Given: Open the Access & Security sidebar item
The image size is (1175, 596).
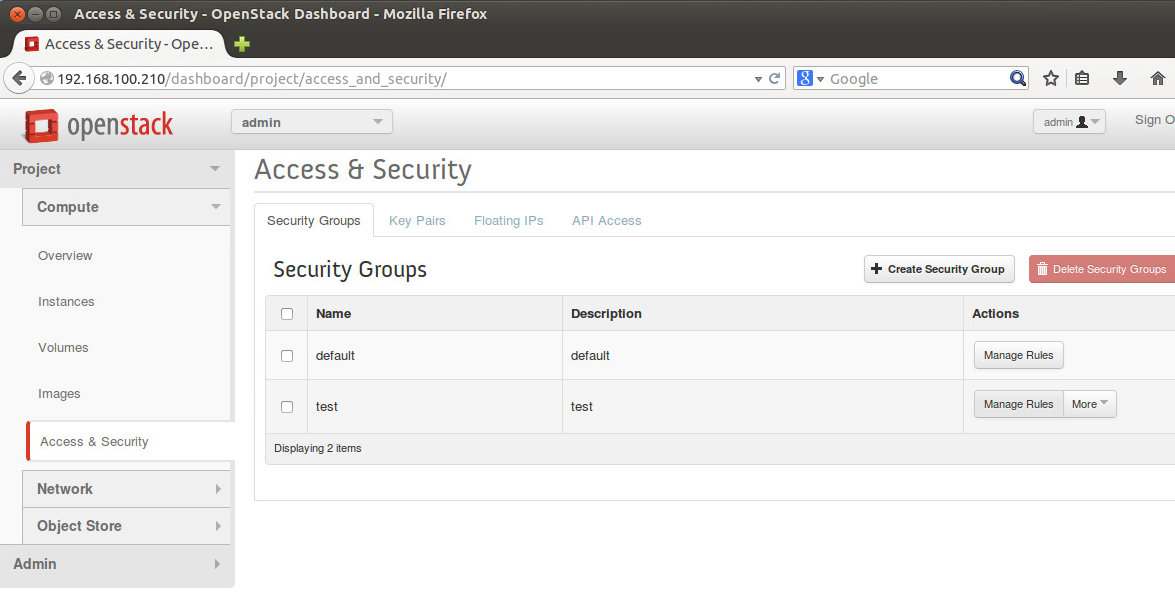Looking at the screenshot, I should pyautogui.click(x=93, y=441).
